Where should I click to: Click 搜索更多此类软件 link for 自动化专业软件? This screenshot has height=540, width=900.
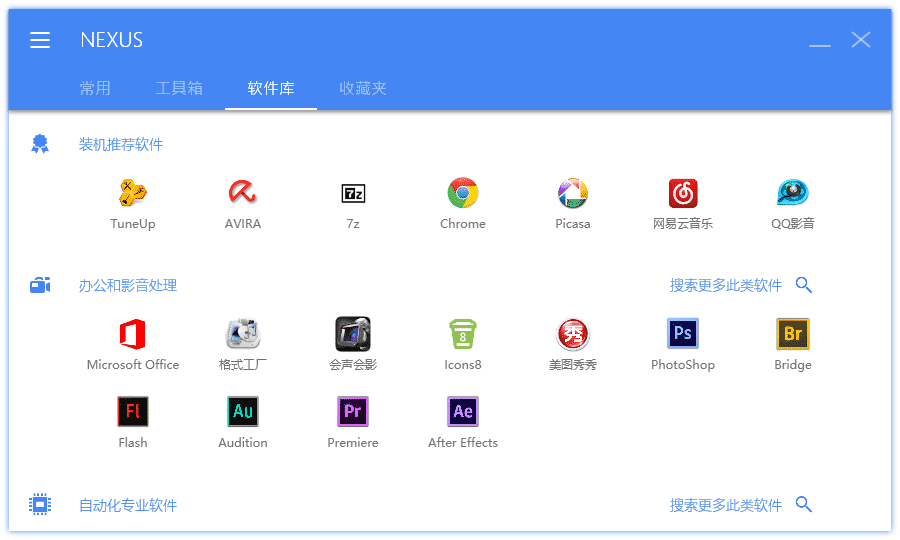click(726, 505)
